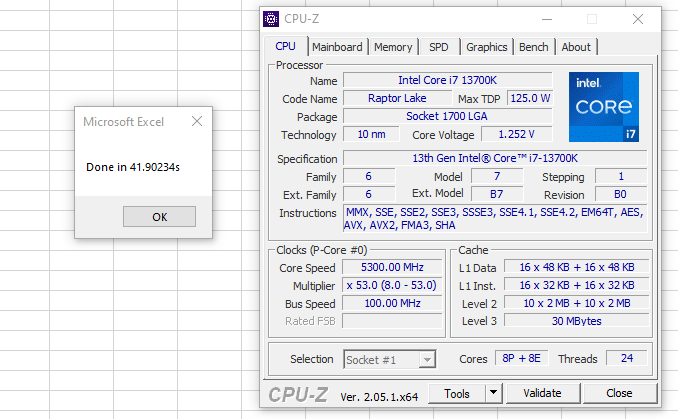Open the Bench tab

[x=534, y=47]
